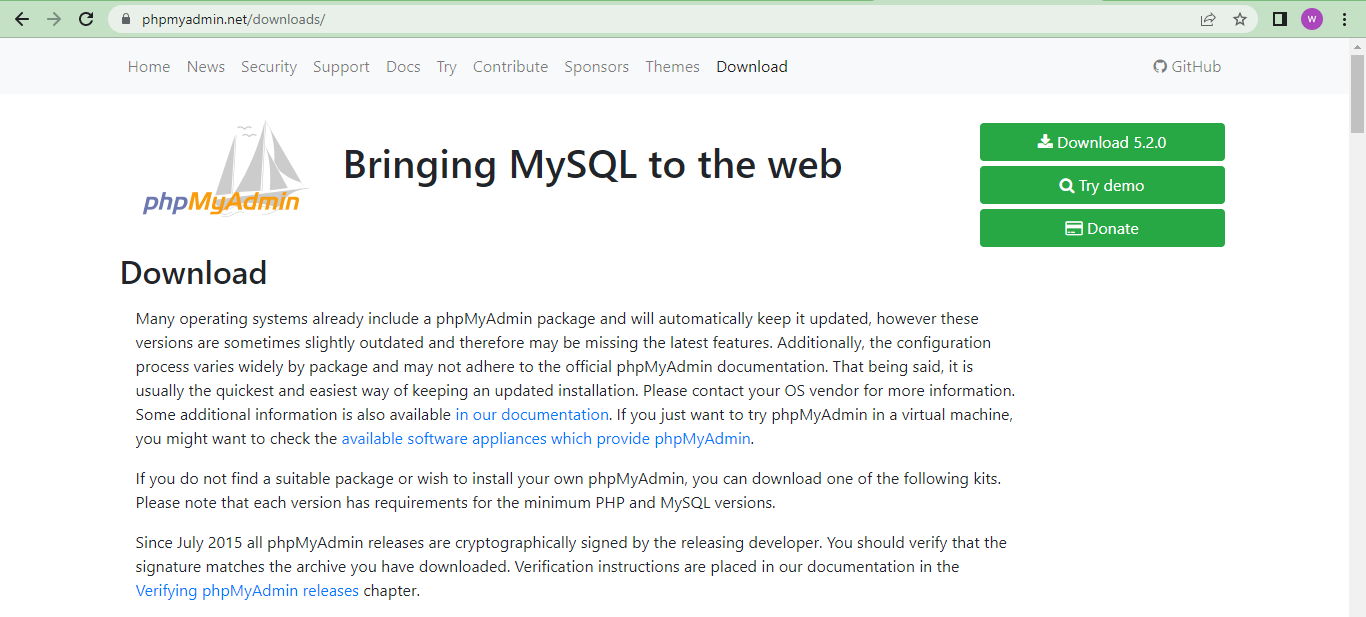
Task: Open the browser side panel icon
Action: coord(1279,19)
